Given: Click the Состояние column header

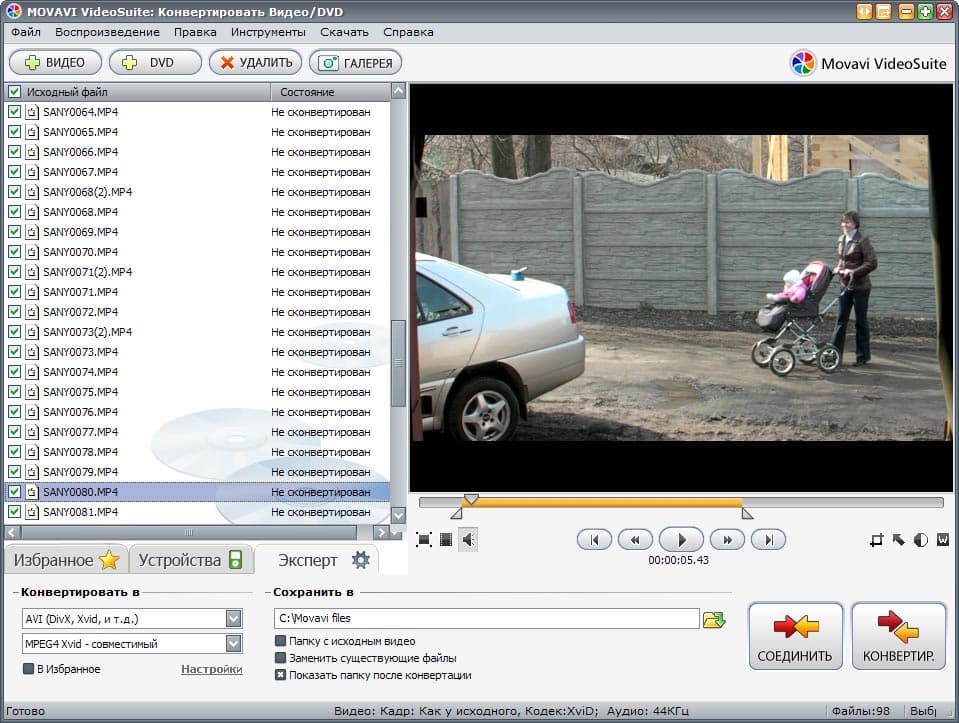Looking at the screenshot, I should pyautogui.click(x=330, y=92).
